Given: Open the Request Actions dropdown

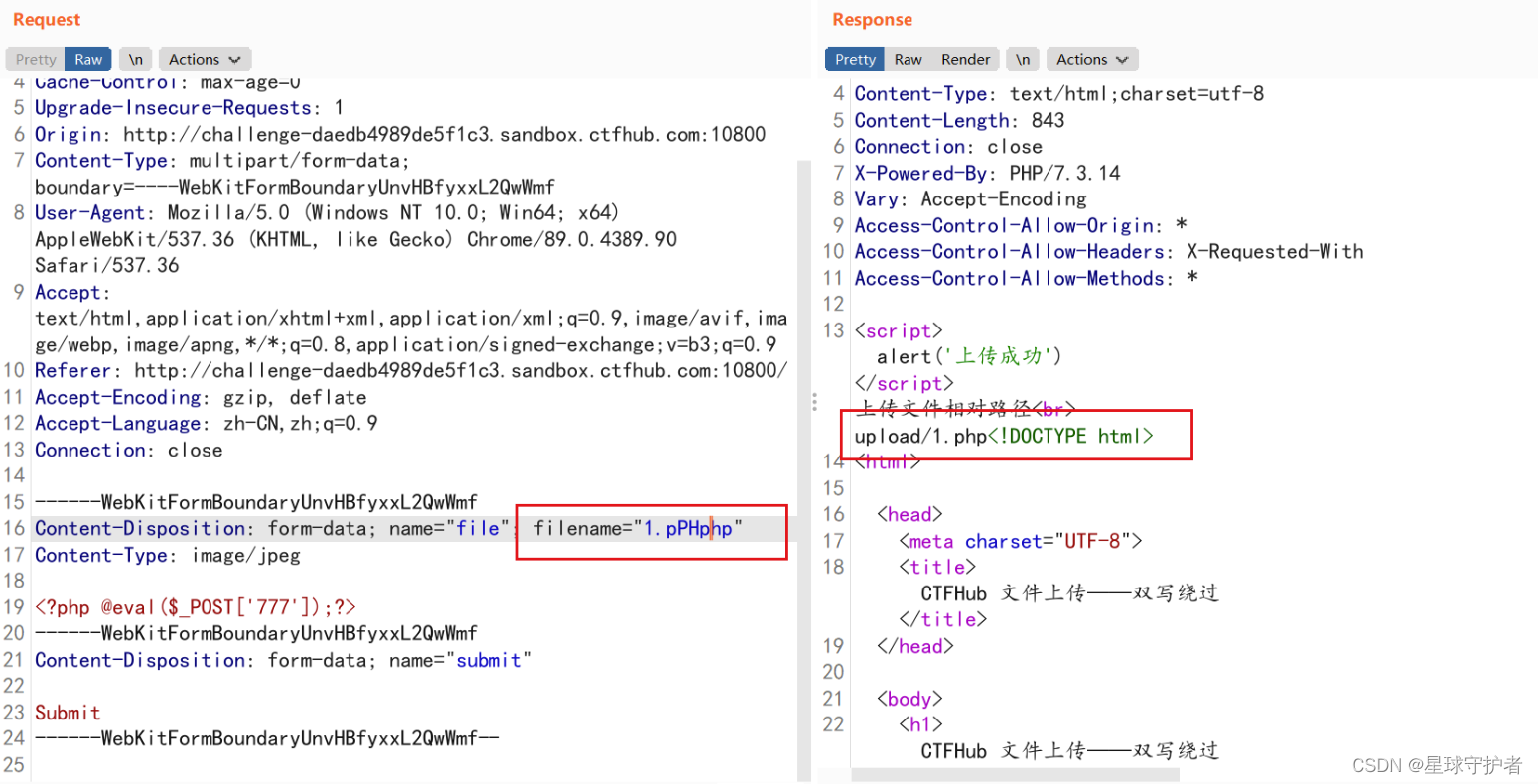Looking at the screenshot, I should click(x=204, y=60).
